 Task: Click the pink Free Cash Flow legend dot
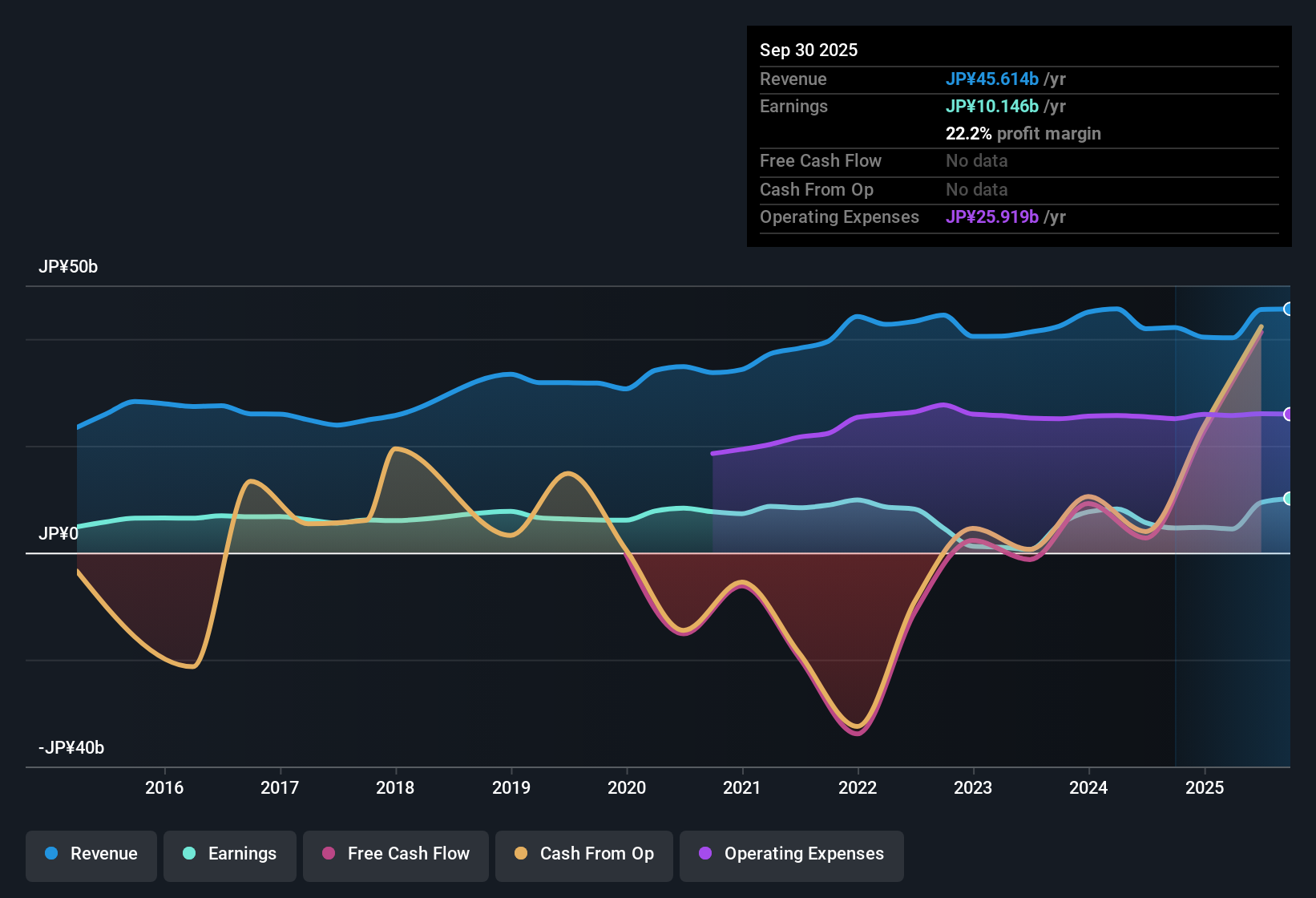pyautogui.click(x=328, y=854)
